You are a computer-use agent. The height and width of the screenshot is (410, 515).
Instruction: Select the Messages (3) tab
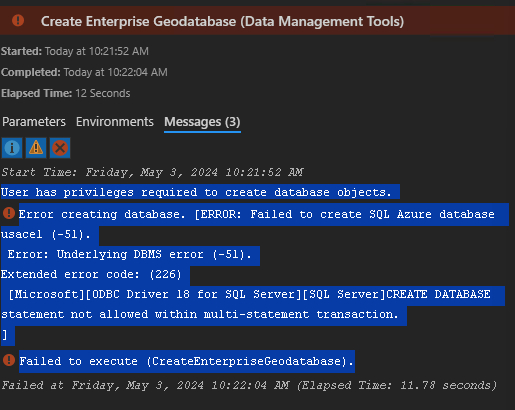tap(202, 122)
